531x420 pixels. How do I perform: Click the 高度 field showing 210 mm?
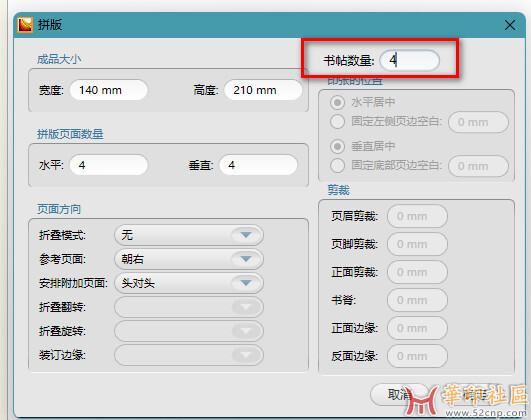(x=263, y=90)
